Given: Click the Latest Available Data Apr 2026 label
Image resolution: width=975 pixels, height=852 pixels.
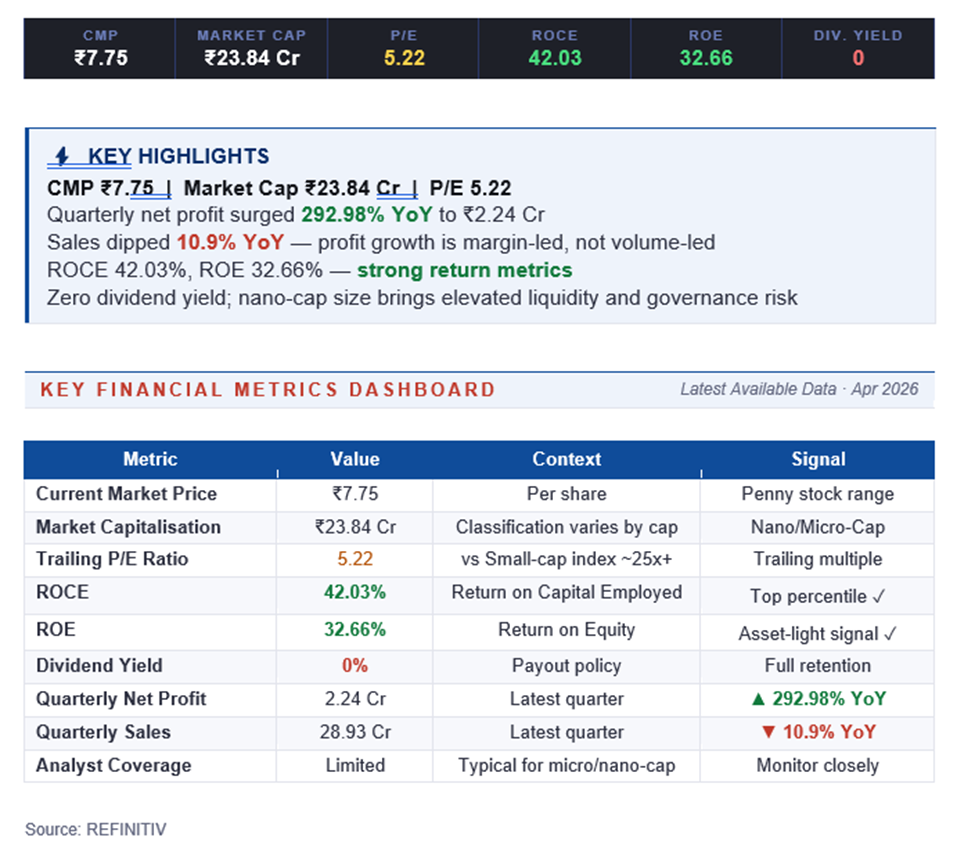Looking at the screenshot, I should point(798,389).
